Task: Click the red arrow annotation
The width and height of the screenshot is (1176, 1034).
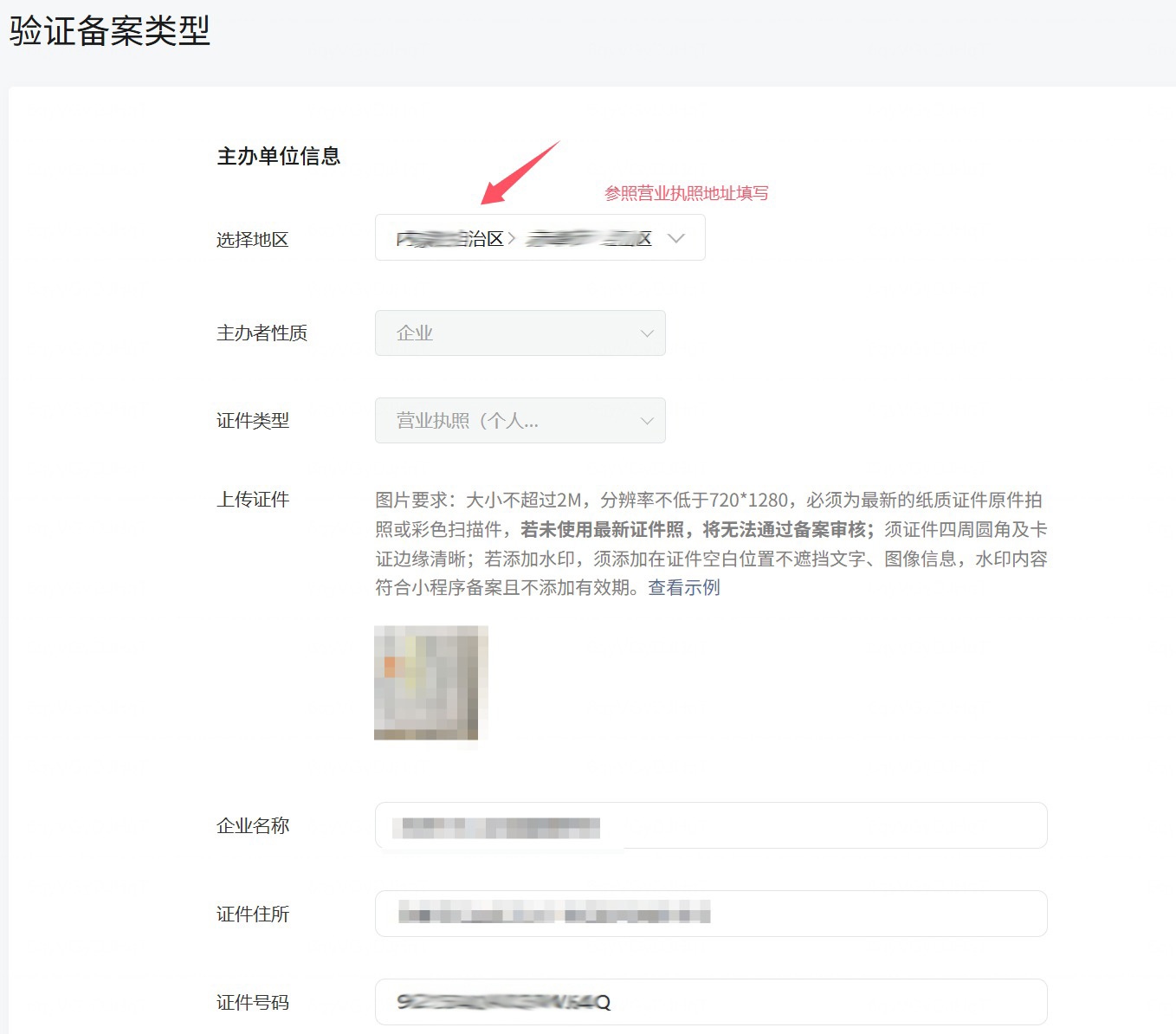Action: [519, 173]
